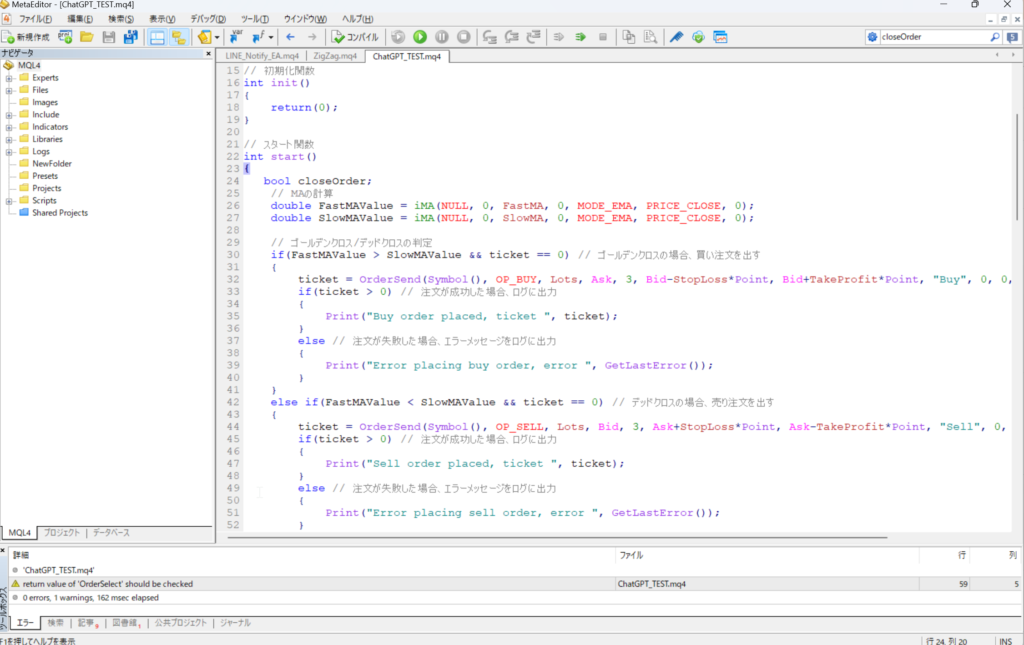Click the Step Into debug icon

490,37
